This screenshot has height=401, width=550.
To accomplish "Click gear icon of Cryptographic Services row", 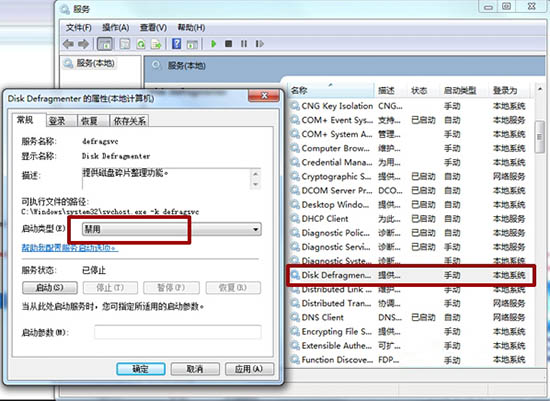I will click(295, 176).
